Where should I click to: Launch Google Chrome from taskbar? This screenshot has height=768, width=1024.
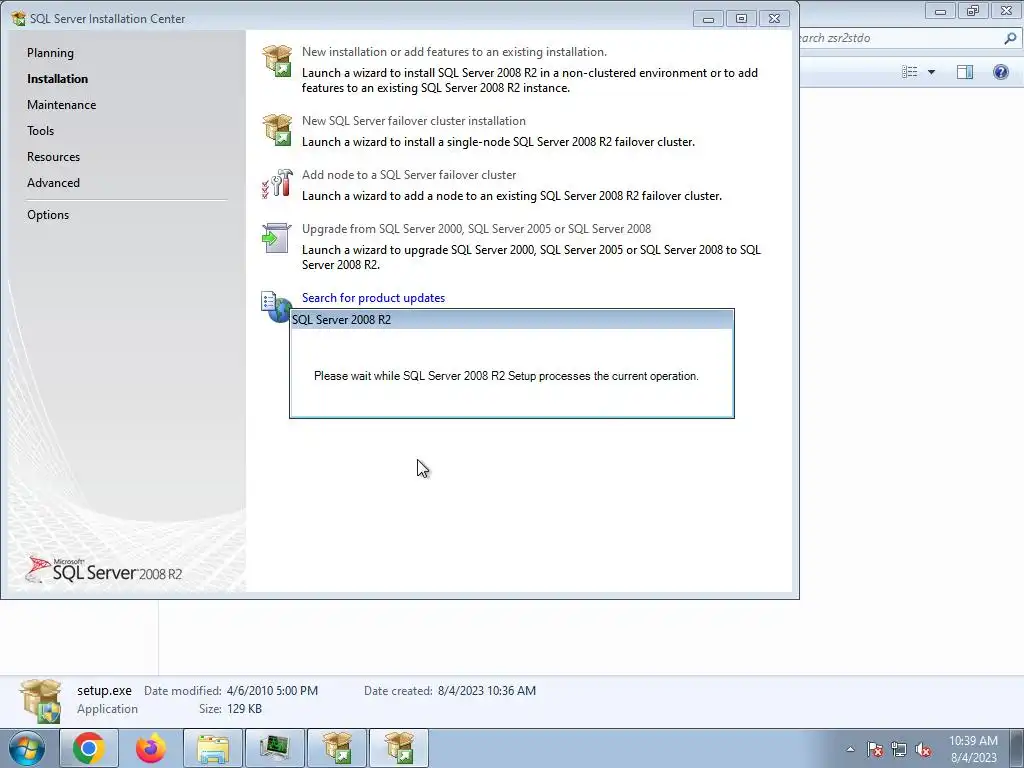tap(89, 748)
